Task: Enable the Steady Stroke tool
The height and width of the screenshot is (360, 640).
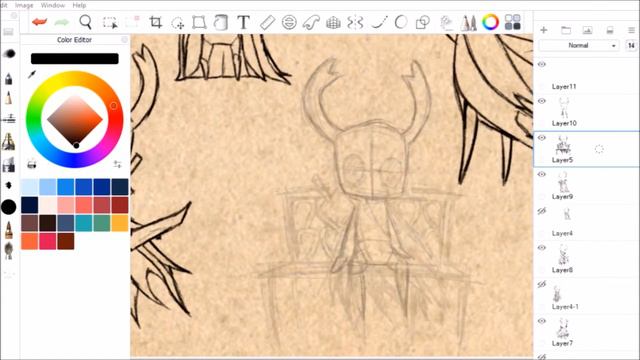Action: pyautogui.click(x=379, y=22)
